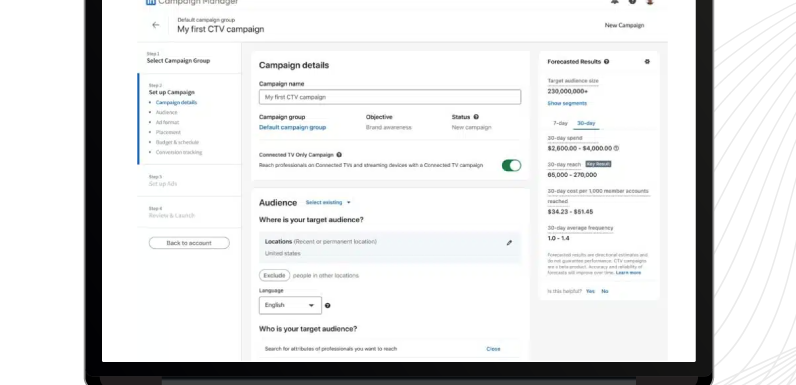
Task: Open Forecasted Results settings gear
Action: point(647,61)
